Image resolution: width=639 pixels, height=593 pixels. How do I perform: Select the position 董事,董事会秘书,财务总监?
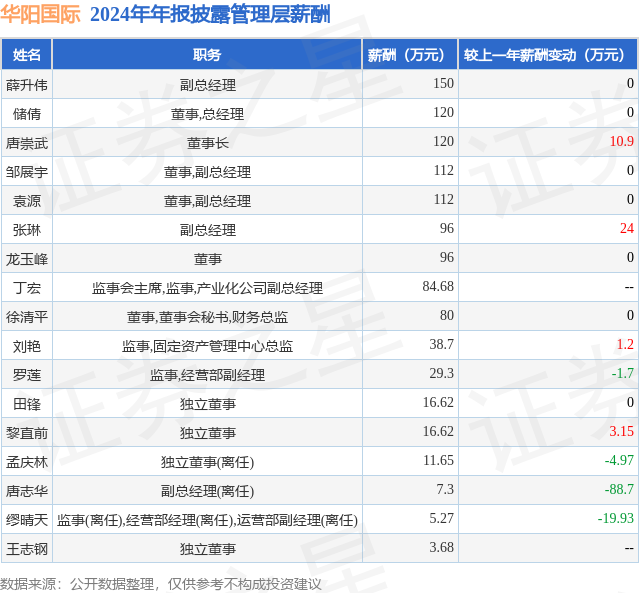coord(207,317)
